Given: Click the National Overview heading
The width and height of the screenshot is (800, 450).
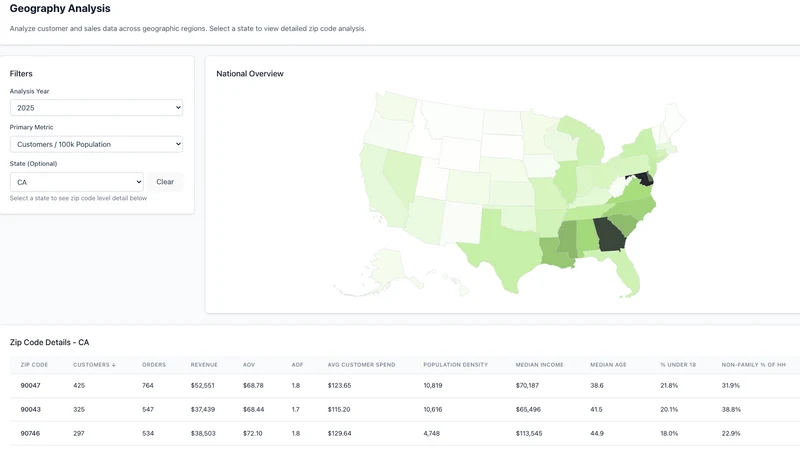Looking at the screenshot, I should click(x=250, y=73).
